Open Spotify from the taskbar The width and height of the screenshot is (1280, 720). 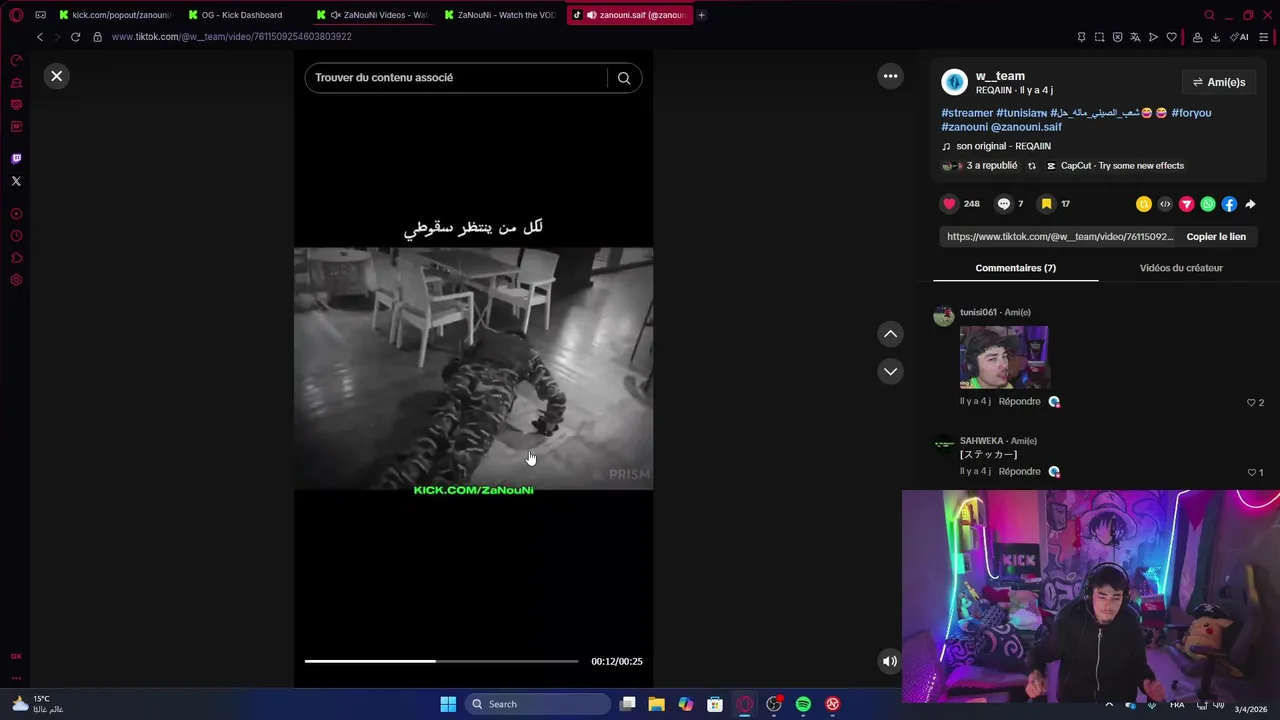click(x=803, y=704)
